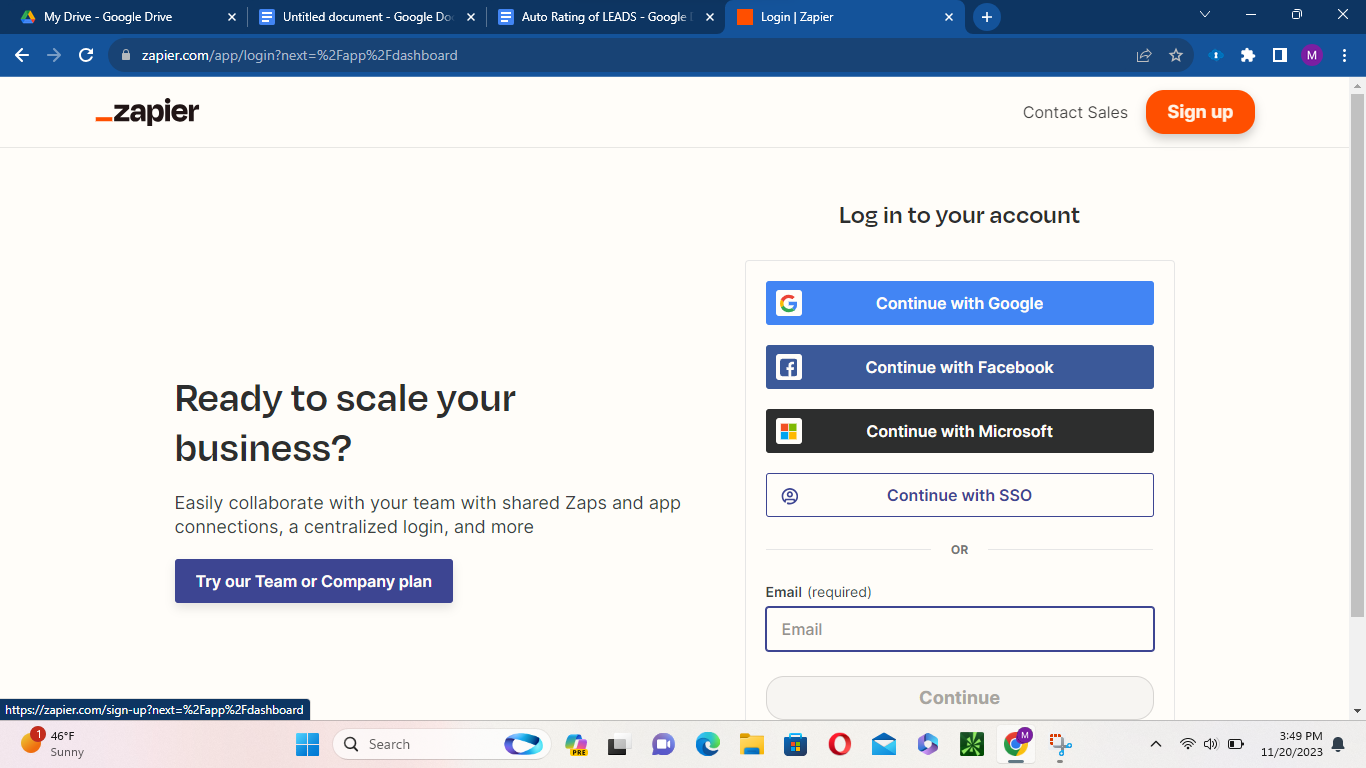Image resolution: width=1366 pixels, height=768 pixels.
Task: Click the Chrome icon on taskbar
Action: click(1016, 744)
